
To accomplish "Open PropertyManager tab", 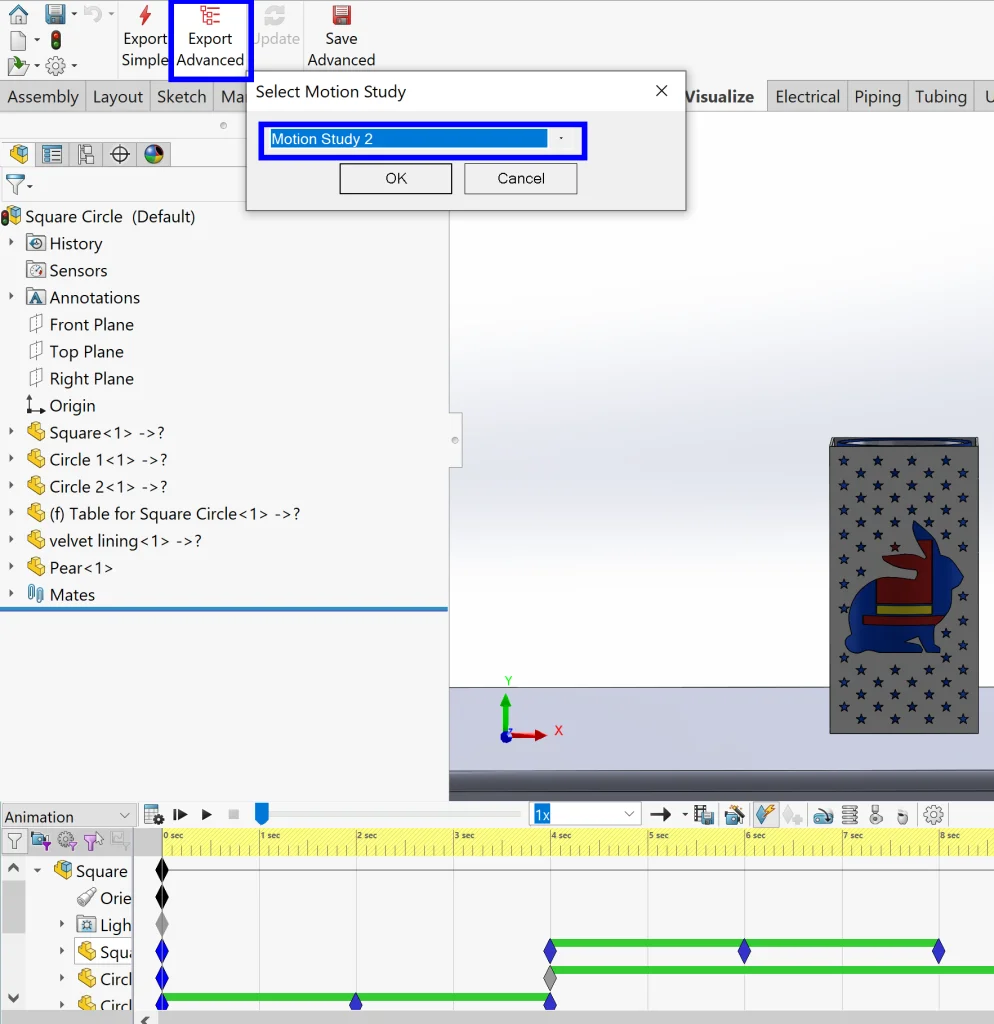I will (x=52, y=154).
